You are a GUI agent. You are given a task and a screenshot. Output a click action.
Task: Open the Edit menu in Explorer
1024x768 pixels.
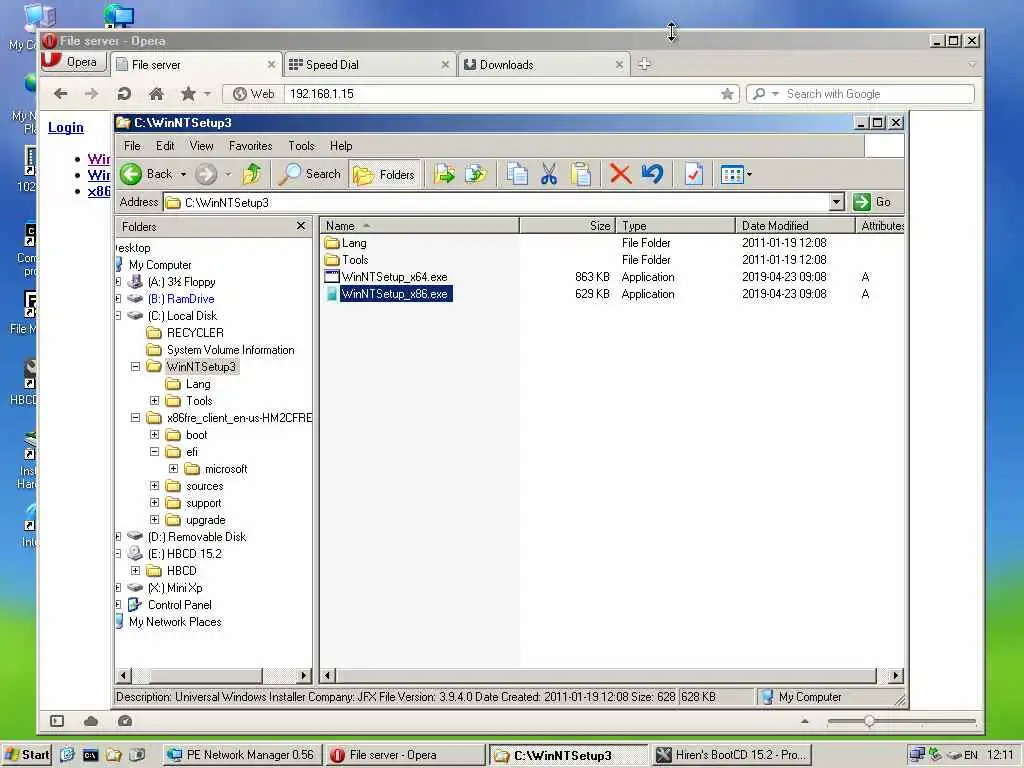165,146
